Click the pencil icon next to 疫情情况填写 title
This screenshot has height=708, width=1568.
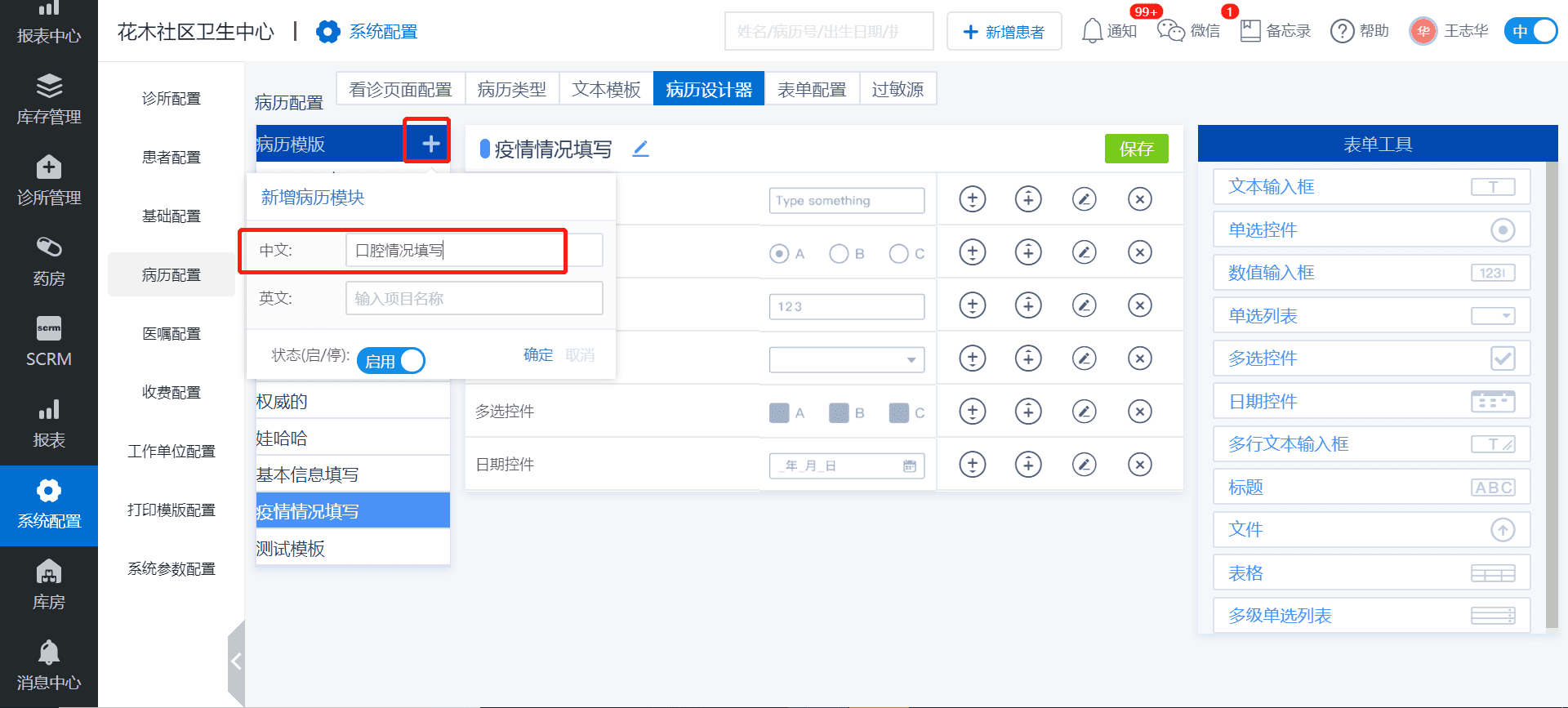coord(641,149)
